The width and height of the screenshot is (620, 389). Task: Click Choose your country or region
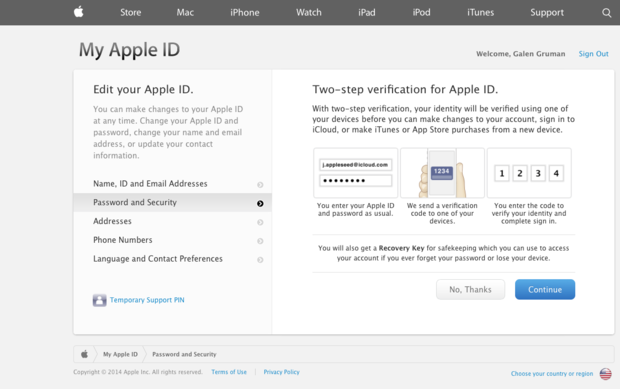pyautogui.click(x=552, y=374)
